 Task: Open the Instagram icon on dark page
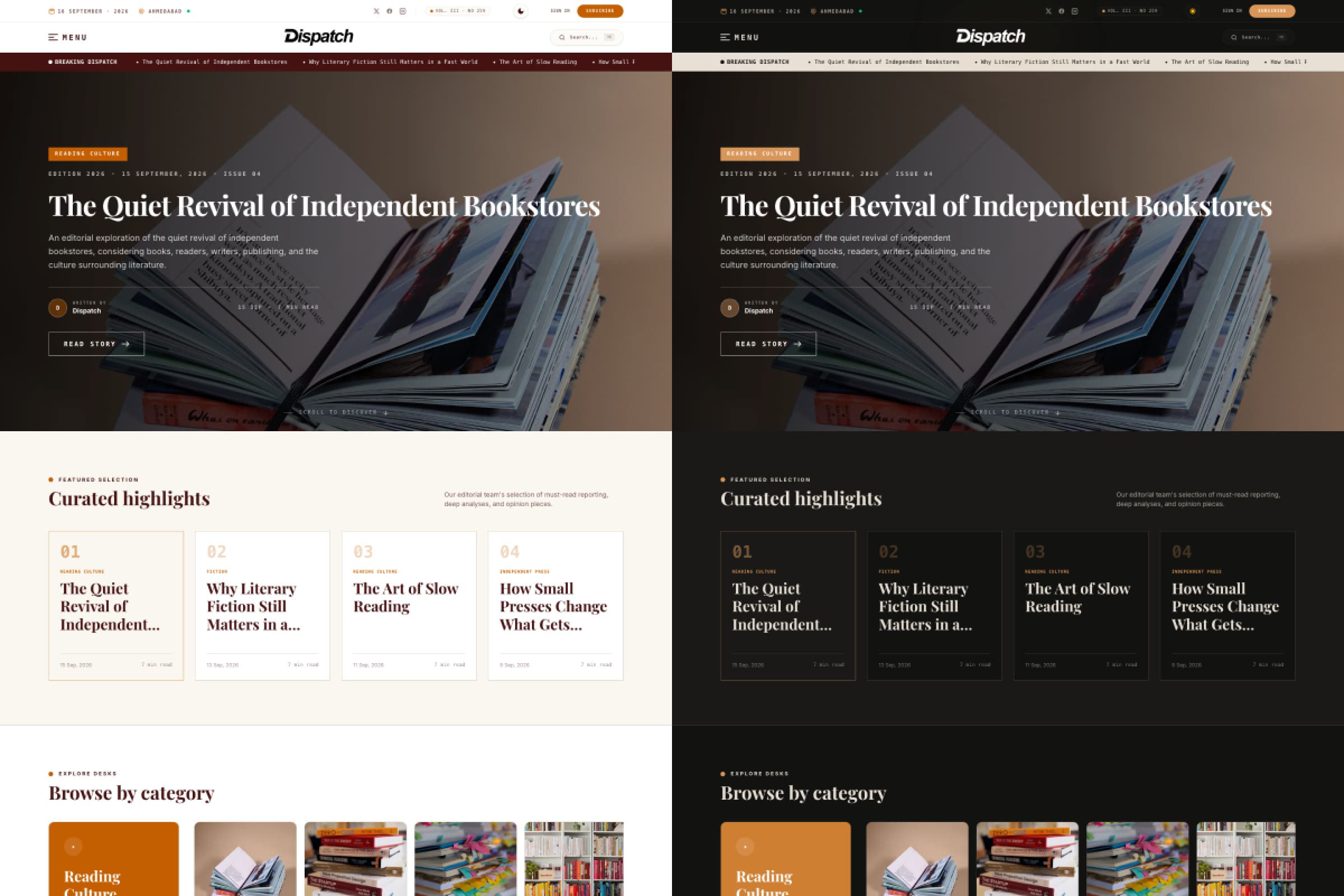[1075, 11]
